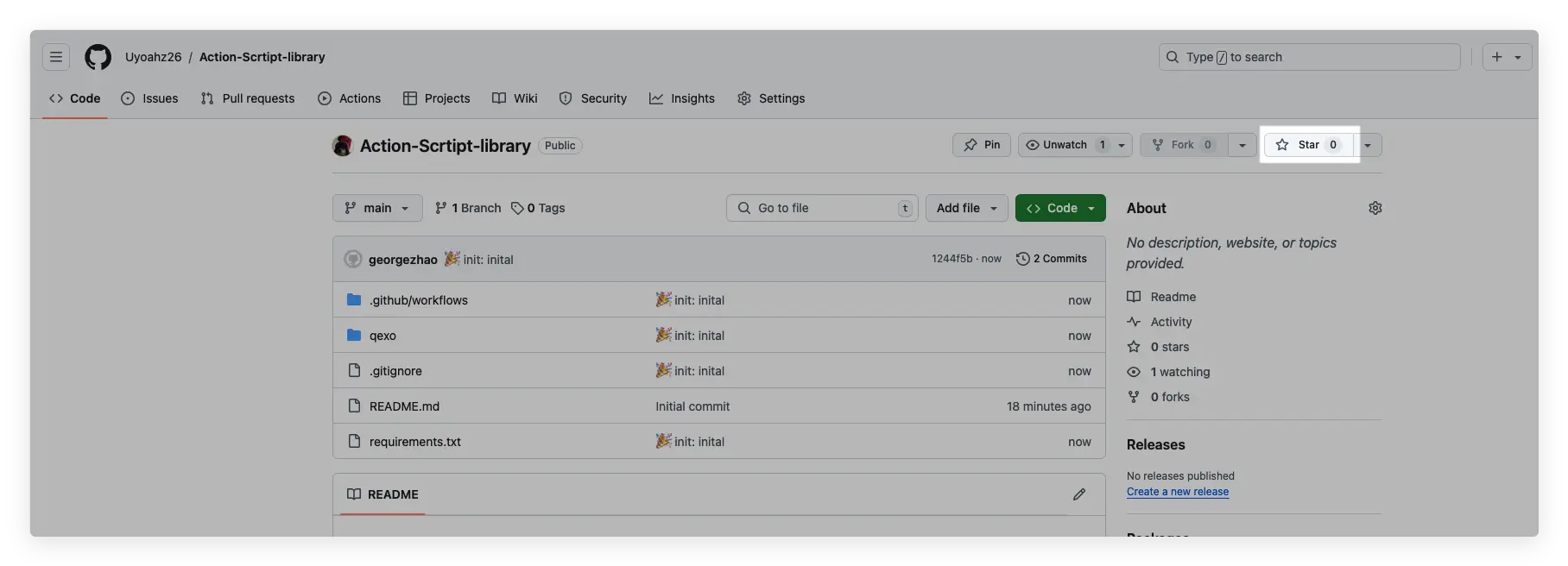View the 2 Commits history
Viewport: 1568px width, 566px height.
point(1052,259)
